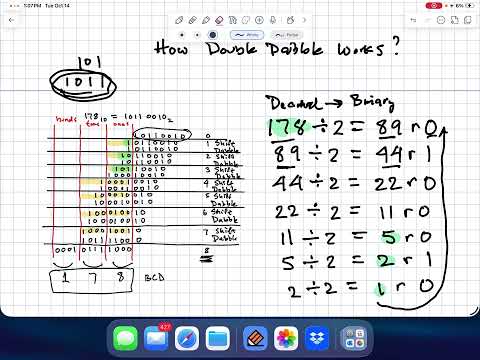Select the second eraser mode button
480x360 pixels.
click(287, 35)
